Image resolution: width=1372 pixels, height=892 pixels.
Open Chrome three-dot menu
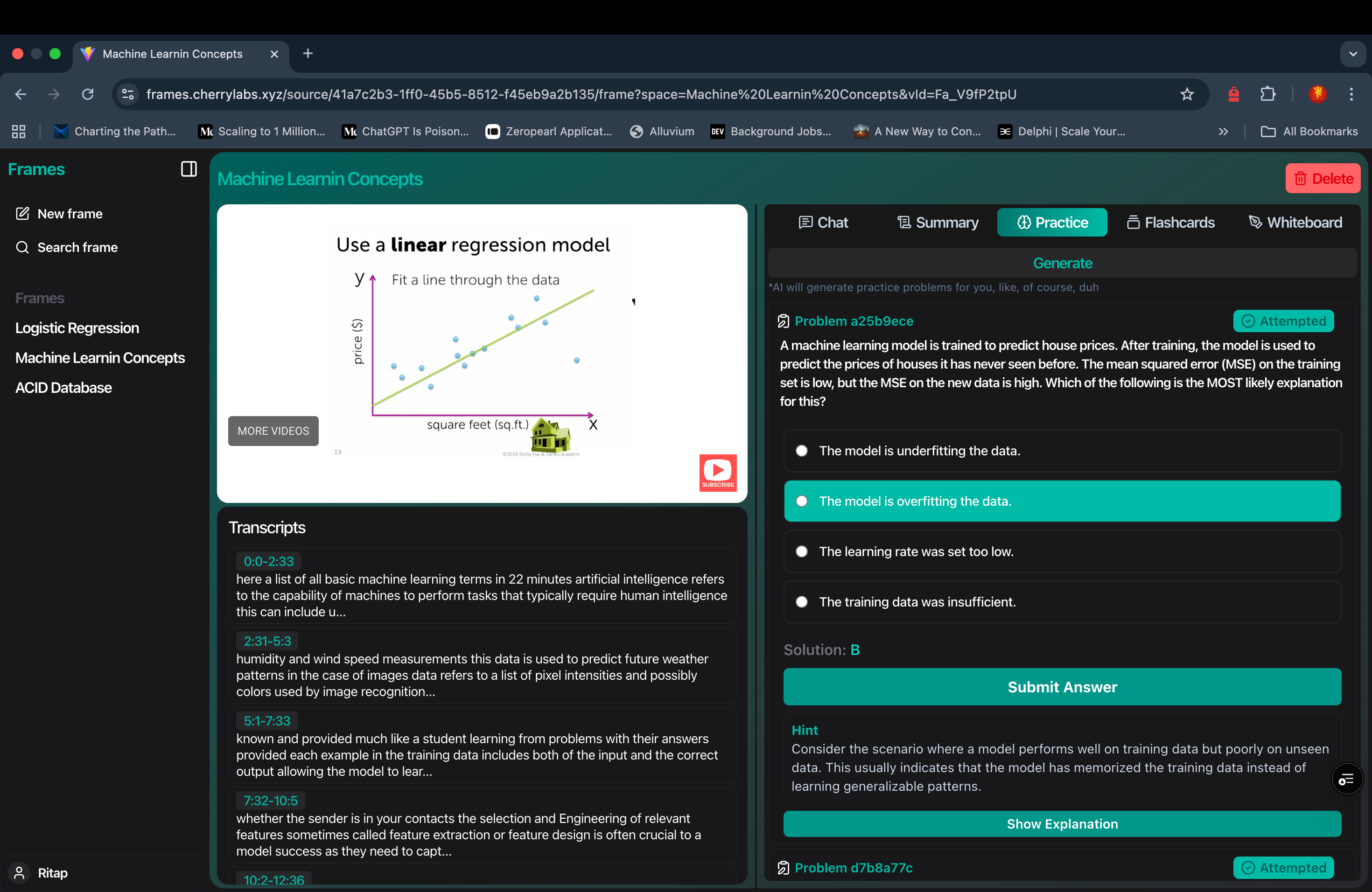point(1351,94)
